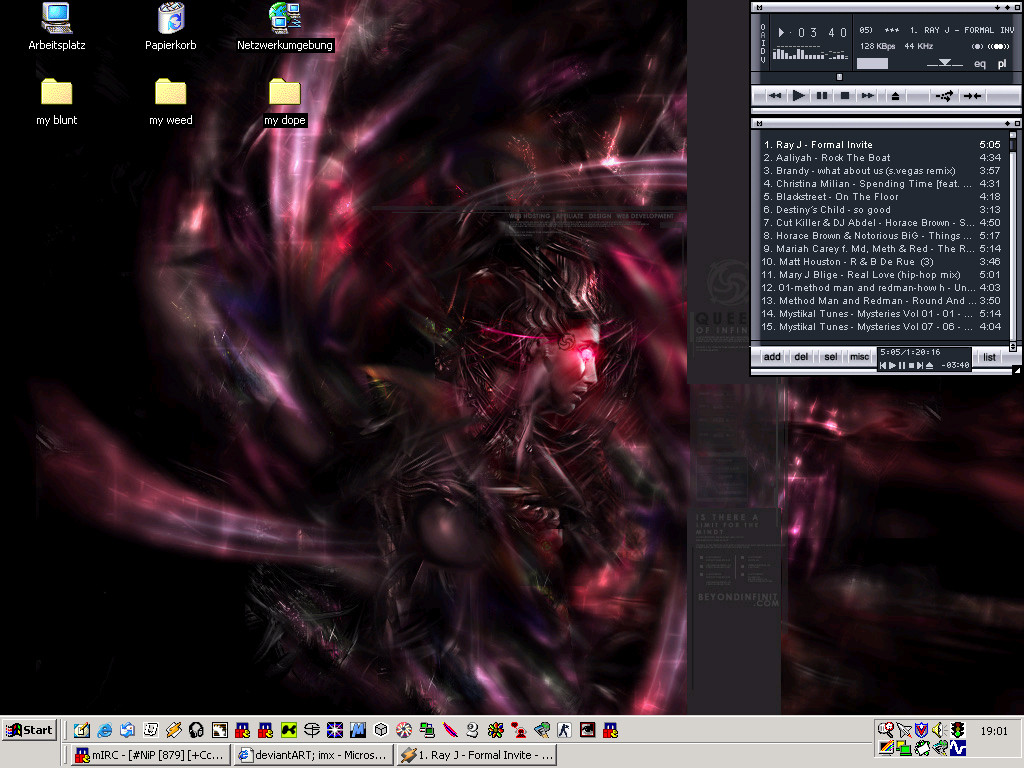Select the 'Matt Houston - R & B De Rue' track

(x=882, y=262)
